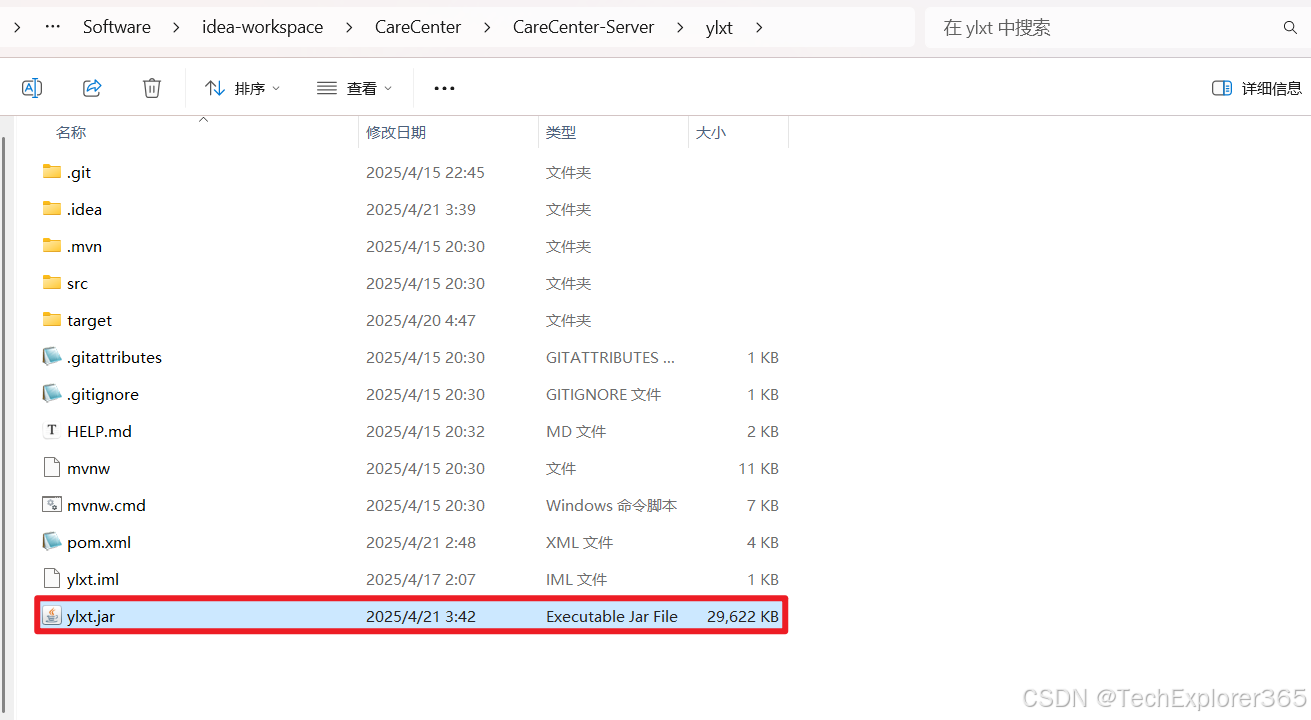The height and width of the screenshot is (720, 1311).
Task: Click the breadcrumb ellipsis for hidden folders
Action: point(53,27)
